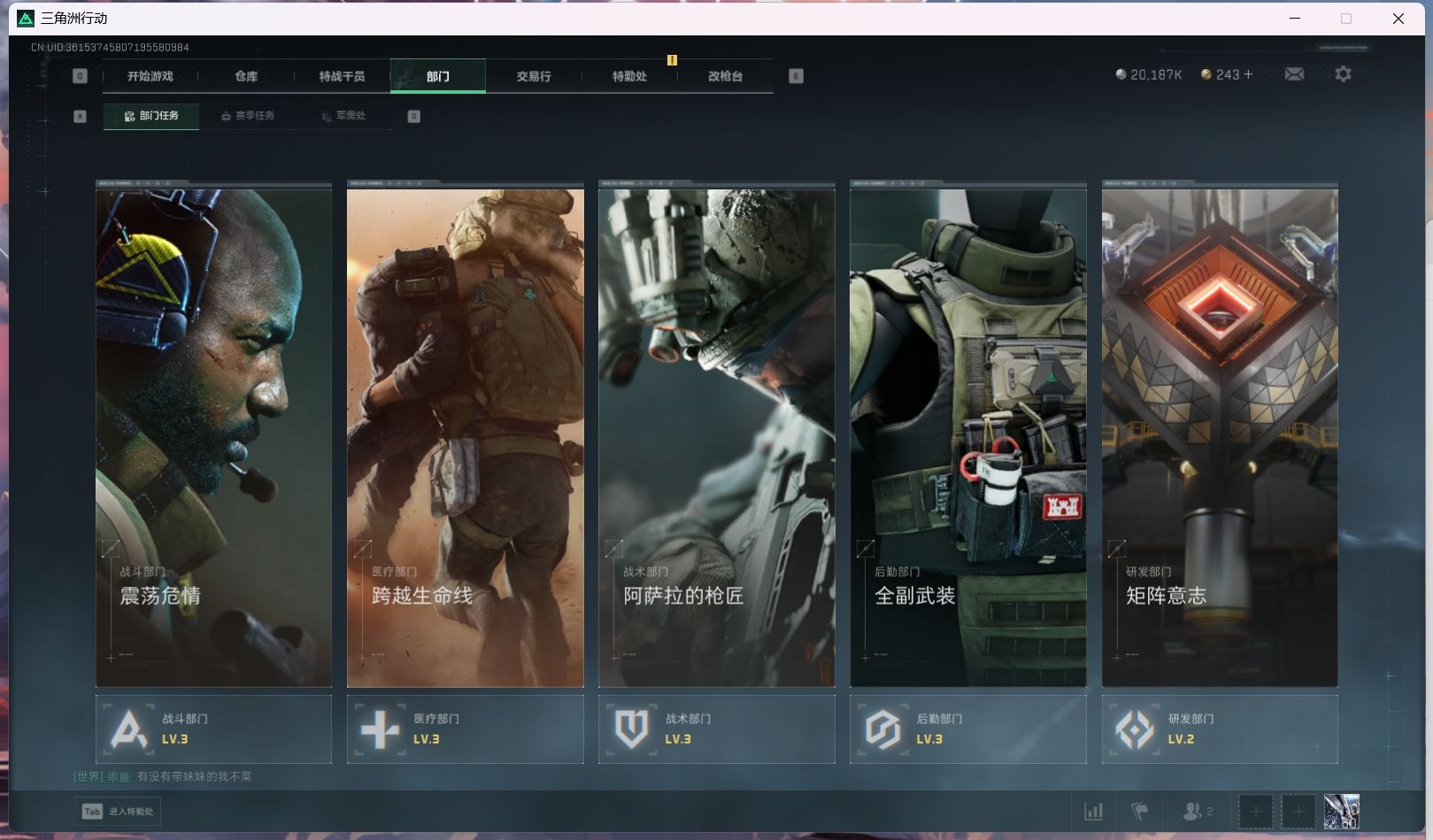
Task: Open the friends list icon
Action: point(1193,811)
